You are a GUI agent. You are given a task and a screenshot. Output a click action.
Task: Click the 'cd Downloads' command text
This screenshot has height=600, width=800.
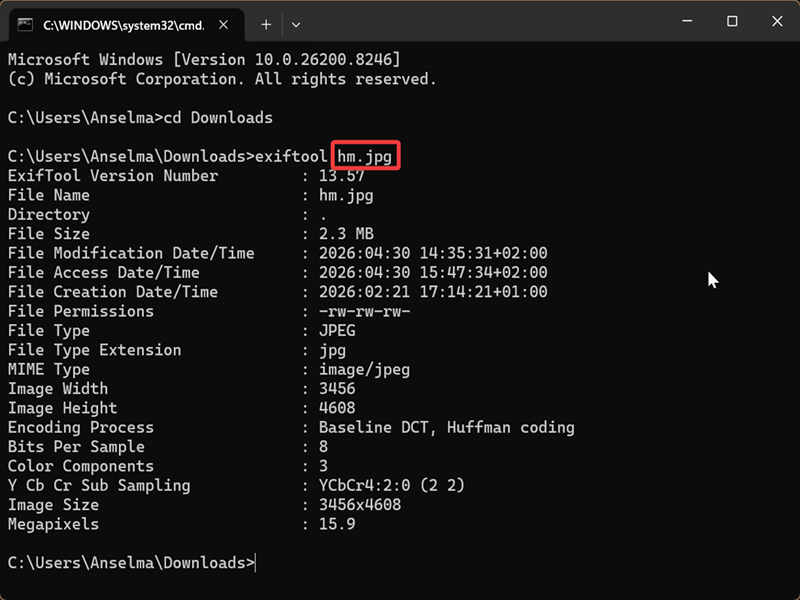click(x=218, y=118)
